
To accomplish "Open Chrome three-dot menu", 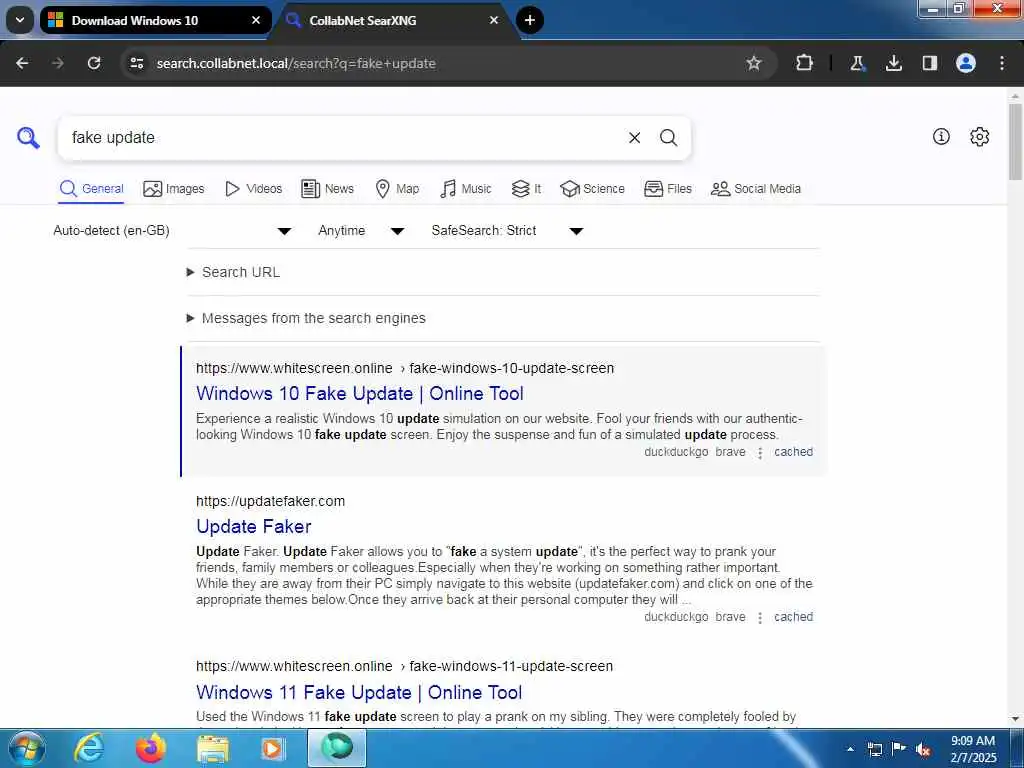I will tap(1002, 63).
